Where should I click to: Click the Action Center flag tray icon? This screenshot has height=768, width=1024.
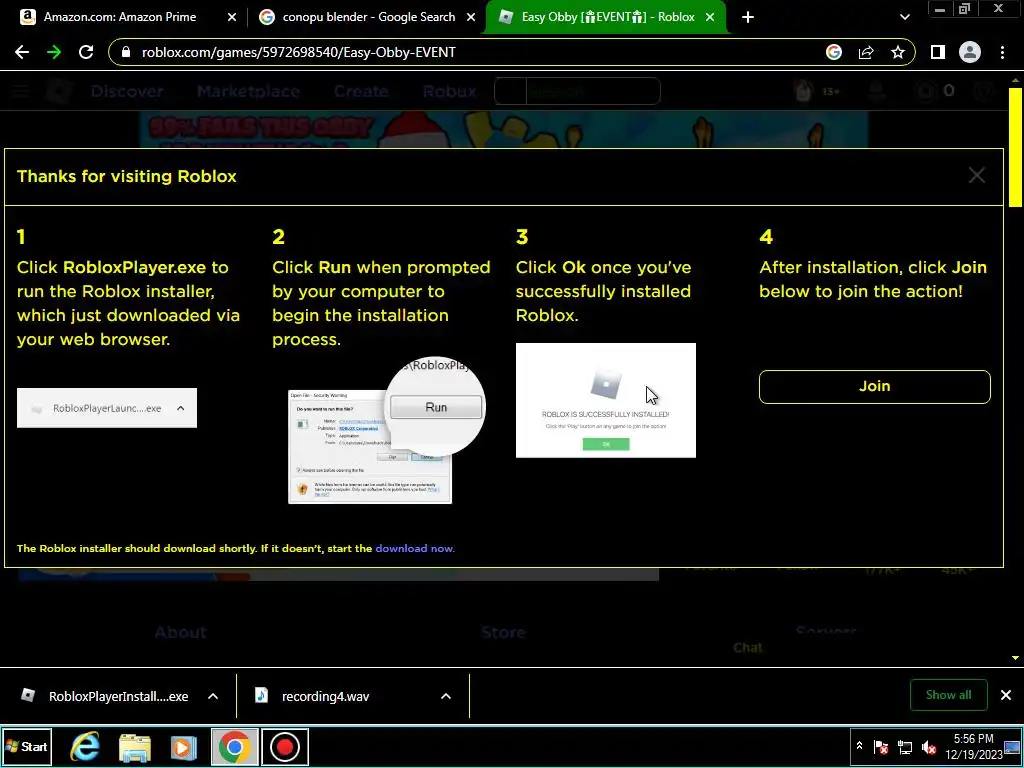click(881, 746)
